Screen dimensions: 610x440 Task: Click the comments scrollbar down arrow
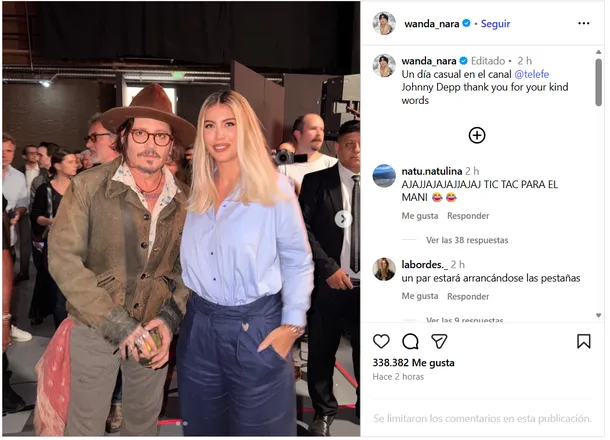[x=598, y=316]
